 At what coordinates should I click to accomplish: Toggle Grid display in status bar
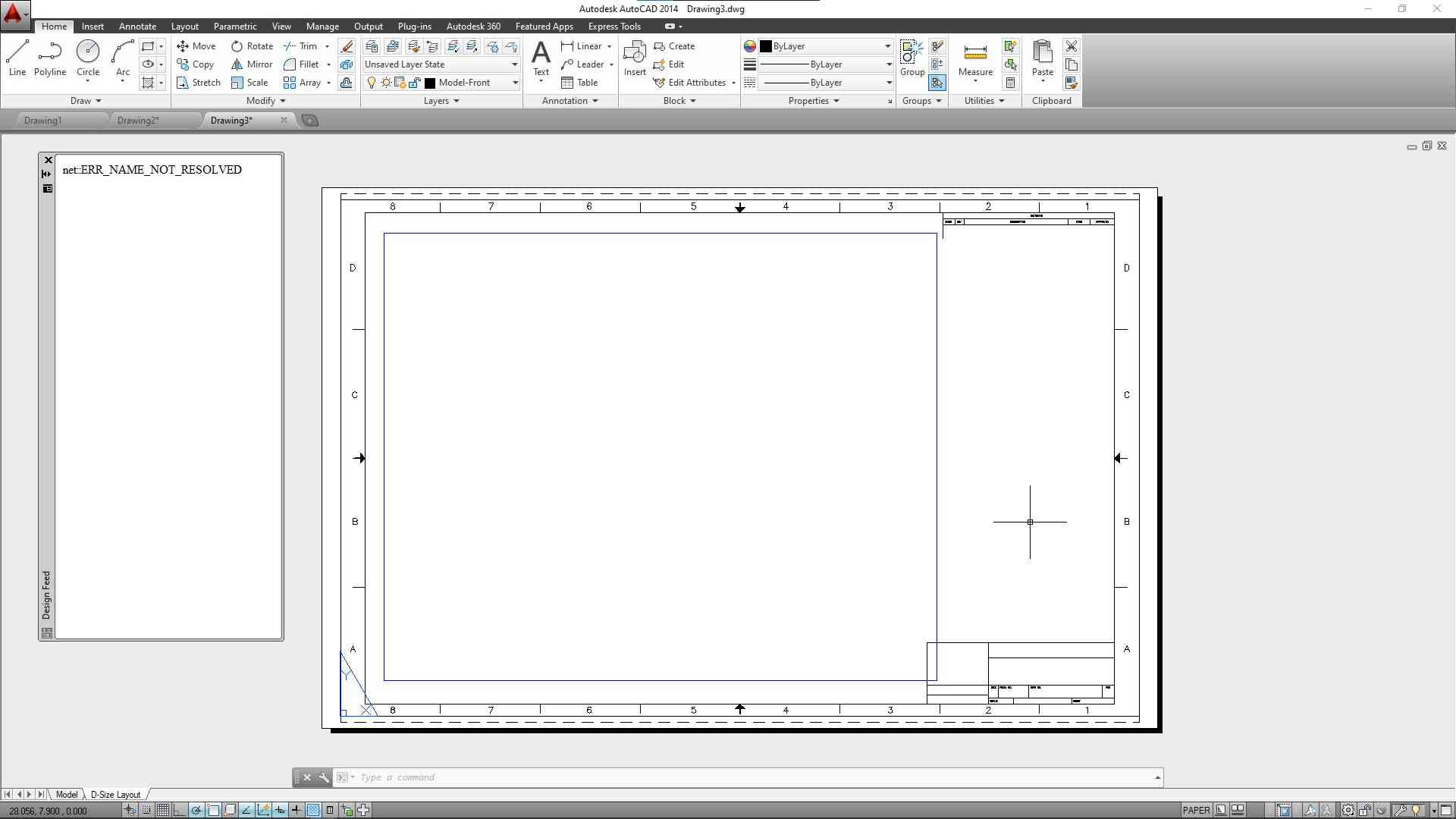[x=163, y=810]
